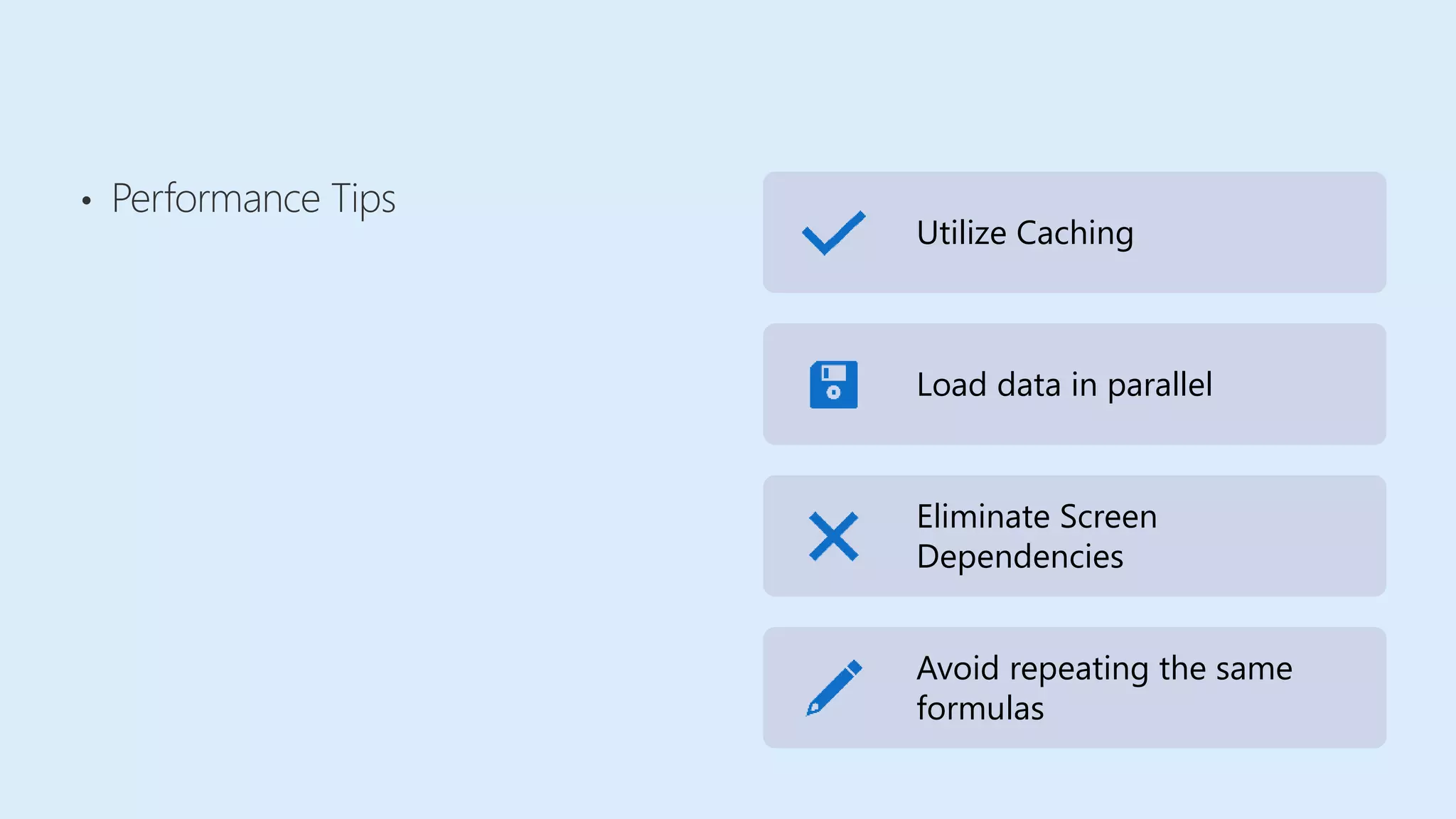Select the Load data in parallel card
Image resolution: width=1456 pixels, height=819 pixels.
[1074, 385]
